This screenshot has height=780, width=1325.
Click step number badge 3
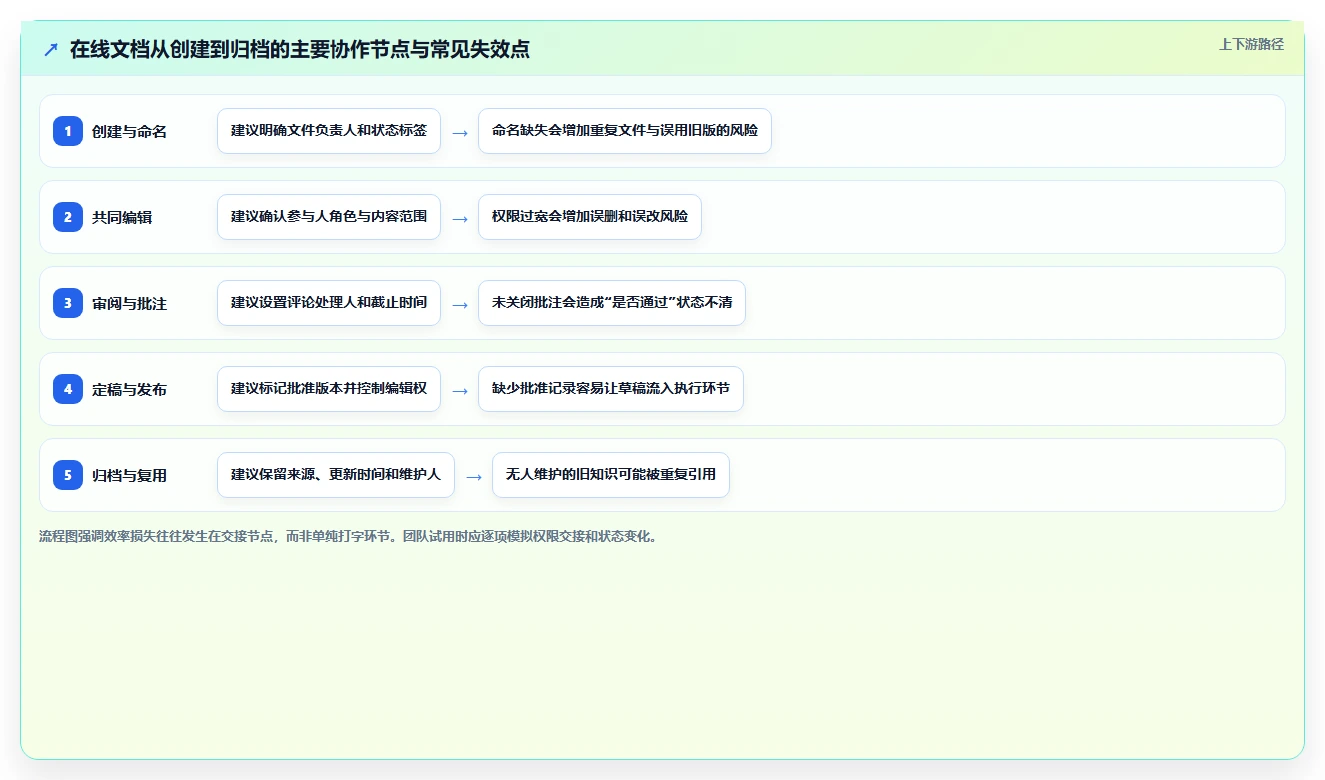pyautogui.click(x=68, y=303)
